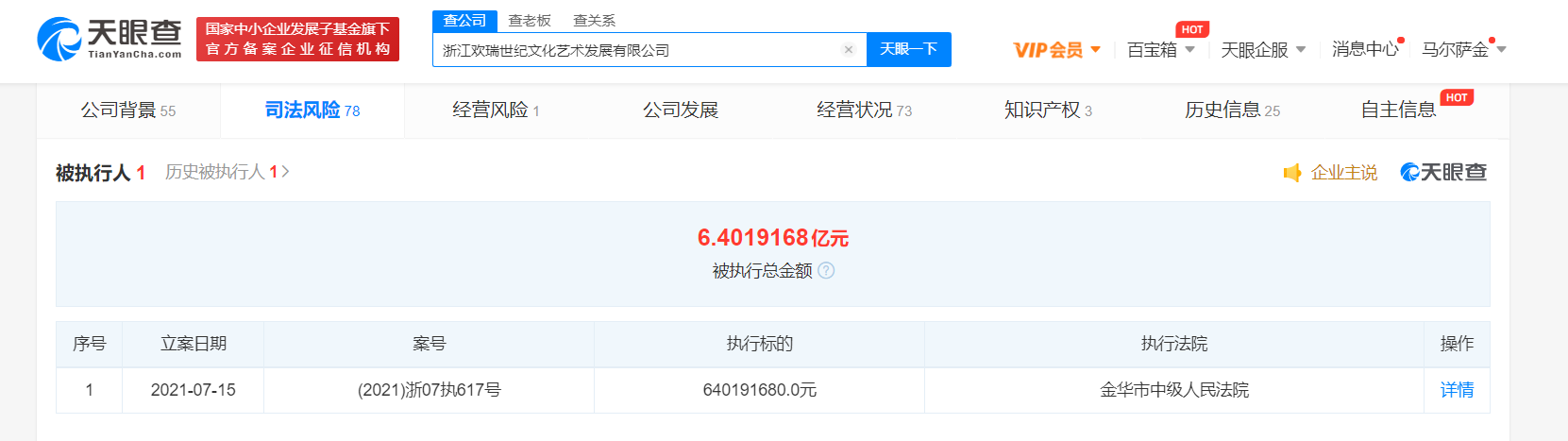1568x441 pixels.
Task: Switch to the 查关系 search tab
Action: tap(594, 20)
